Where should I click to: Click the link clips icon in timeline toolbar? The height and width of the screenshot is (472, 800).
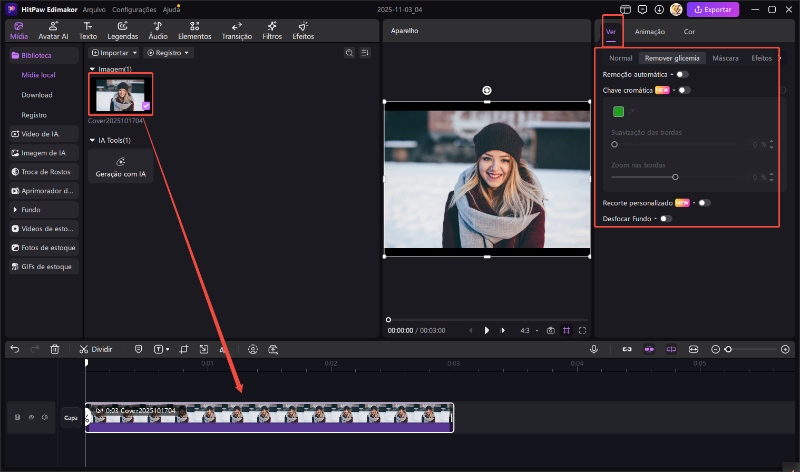coord(627,349)
